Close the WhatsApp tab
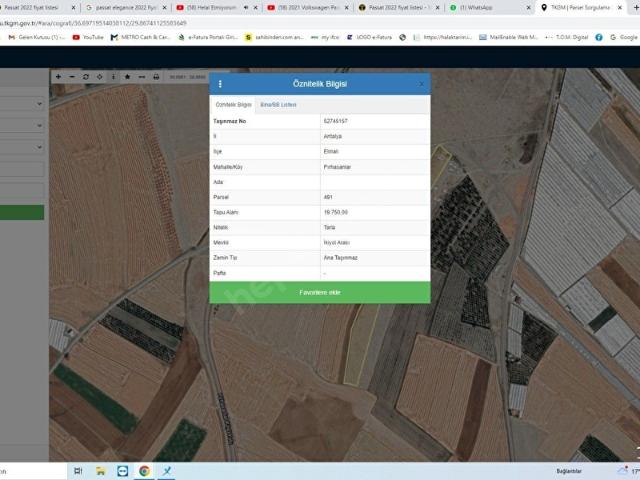The height and width of the screenshot is (480, 640). tap(529, 7)
